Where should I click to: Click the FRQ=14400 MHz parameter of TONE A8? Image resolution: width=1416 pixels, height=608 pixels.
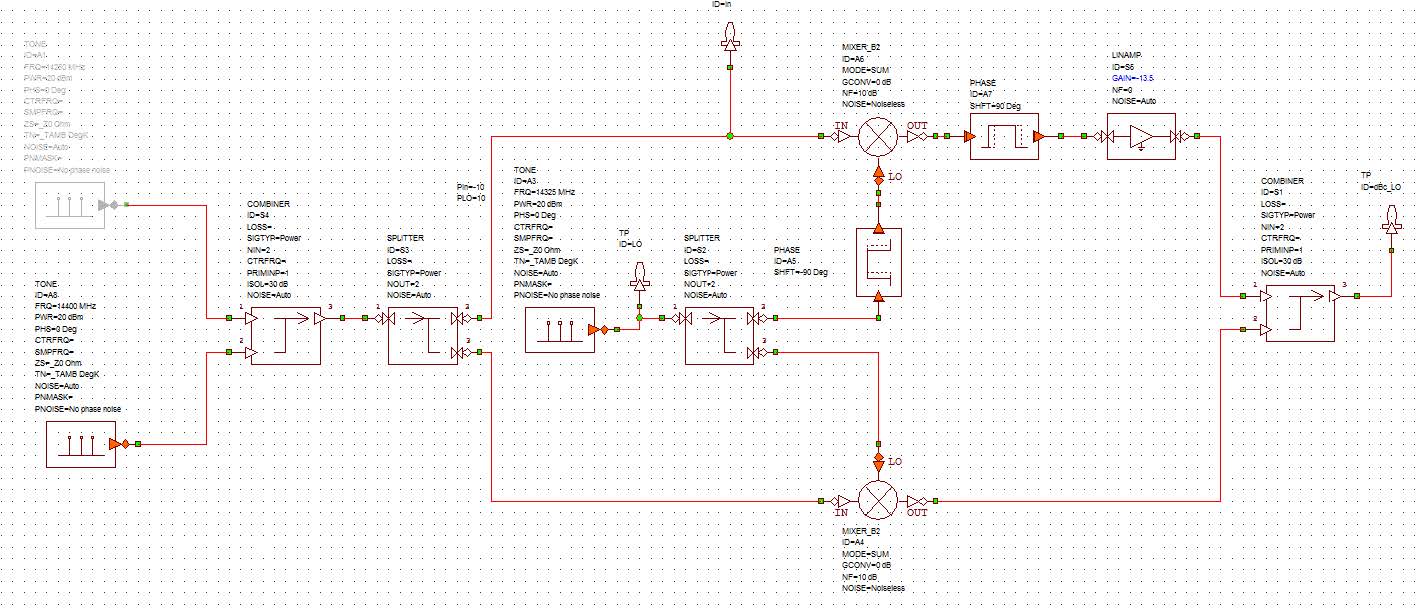tap(67, 305)
